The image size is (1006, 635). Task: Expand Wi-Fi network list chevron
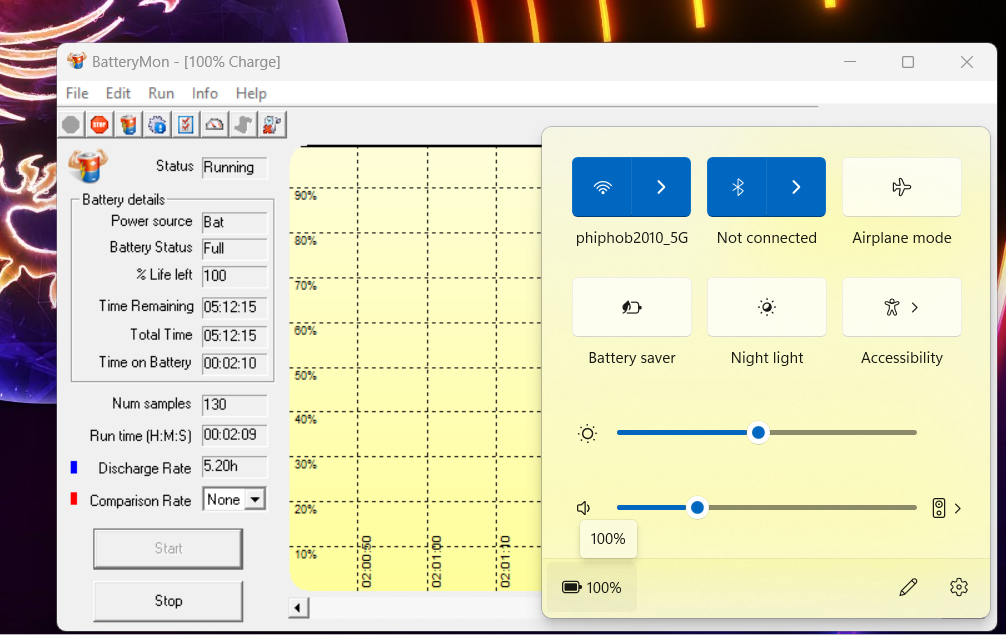click(x=661, y=187)
